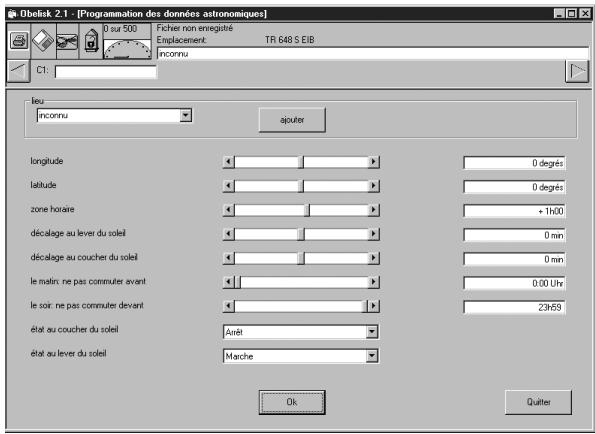Expand 'état au lever du soleil' dropdown

click(372, 356)
